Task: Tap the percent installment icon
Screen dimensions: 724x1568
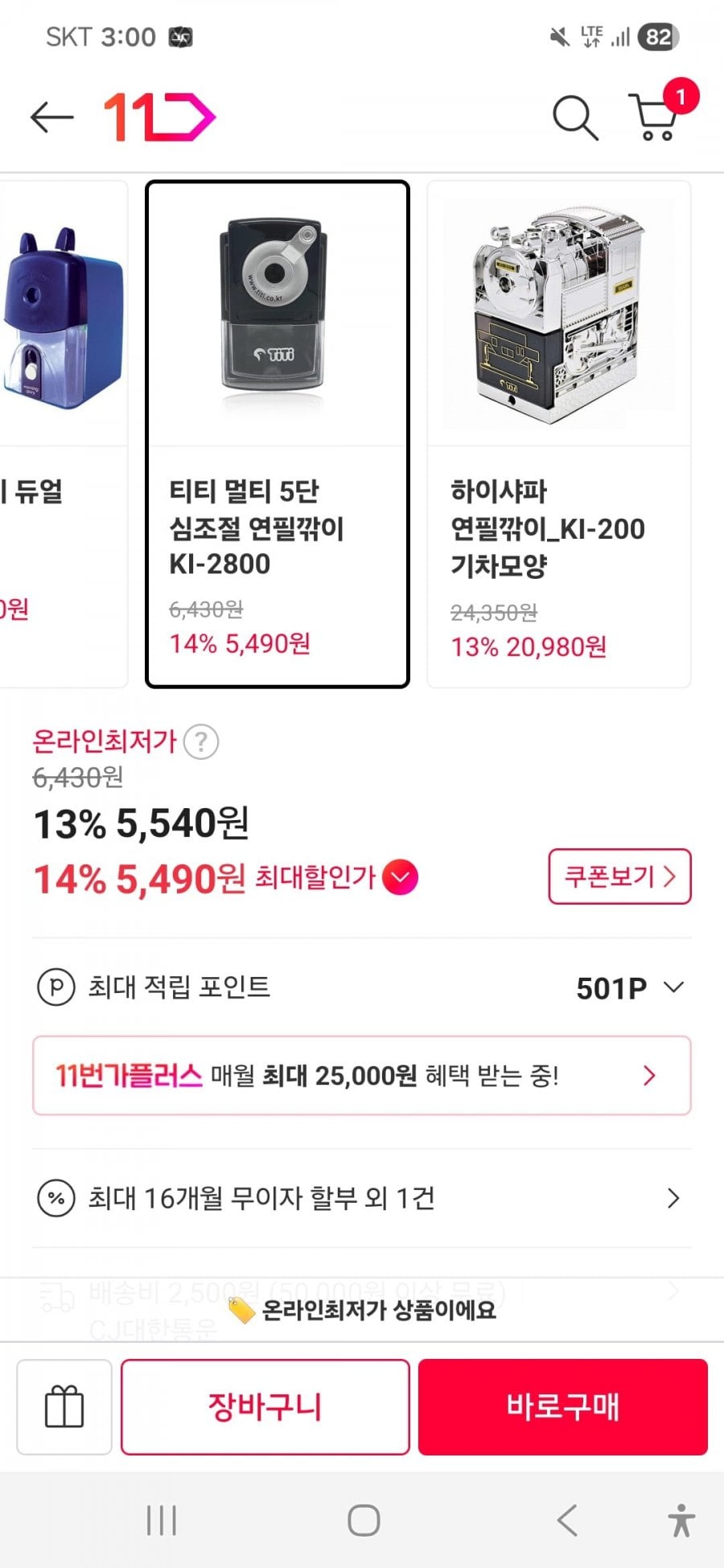Action: click(56, 1198)
